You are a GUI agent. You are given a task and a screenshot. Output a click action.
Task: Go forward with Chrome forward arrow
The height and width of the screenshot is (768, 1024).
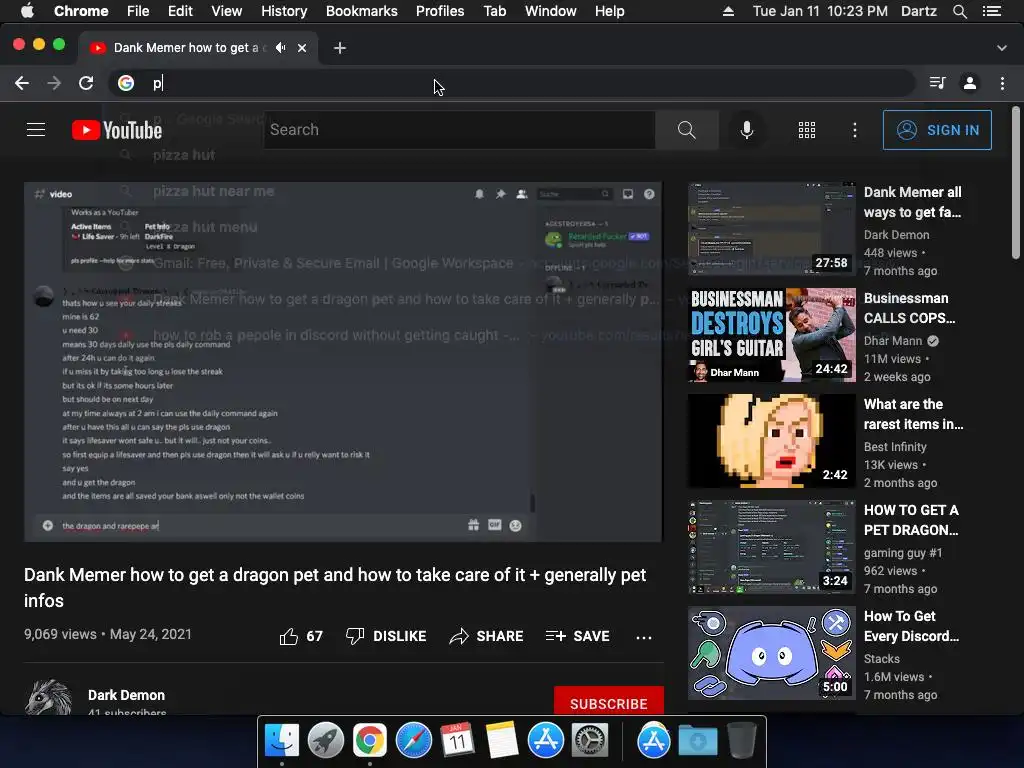(54, 83)
